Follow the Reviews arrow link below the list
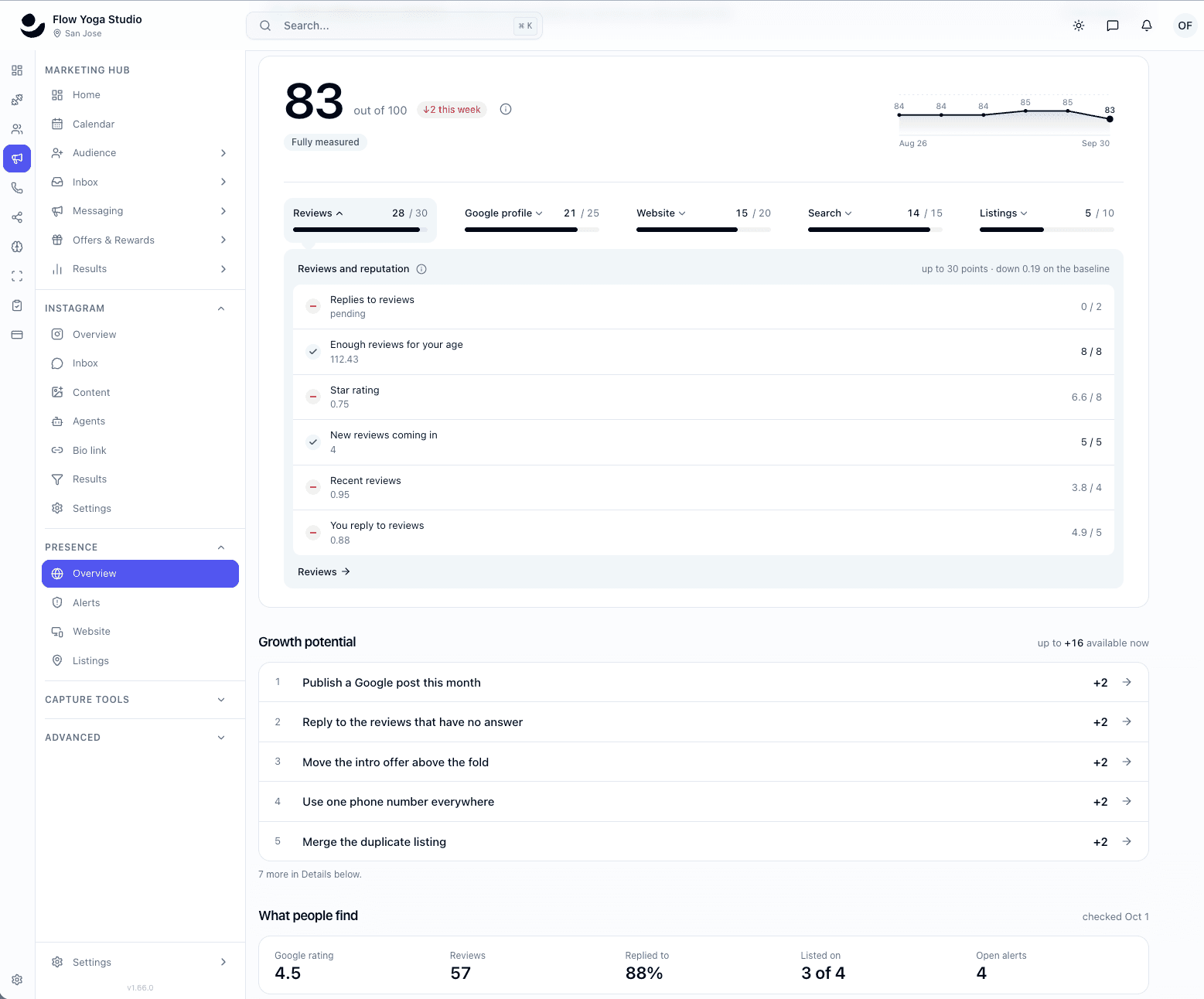The height and width of the screenshot is (999, 1204). [324, 572]
